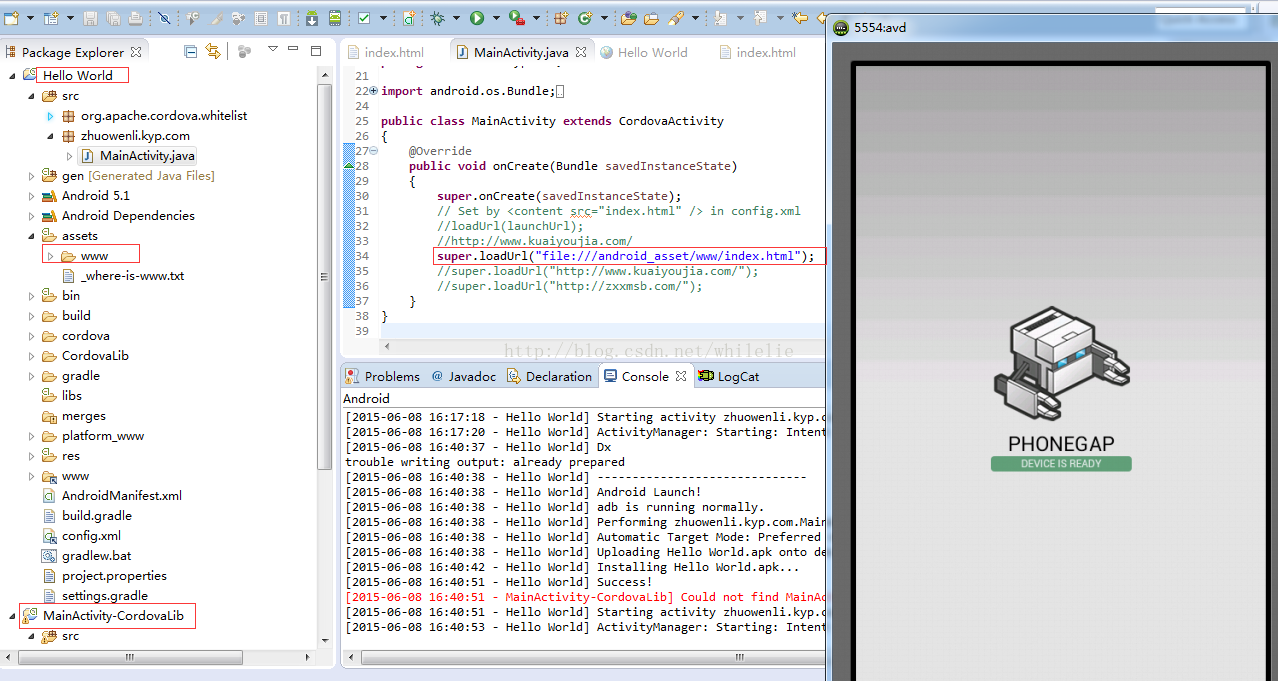
Task: Collapse the Hello World project node
Action: [x=12, y=76]
